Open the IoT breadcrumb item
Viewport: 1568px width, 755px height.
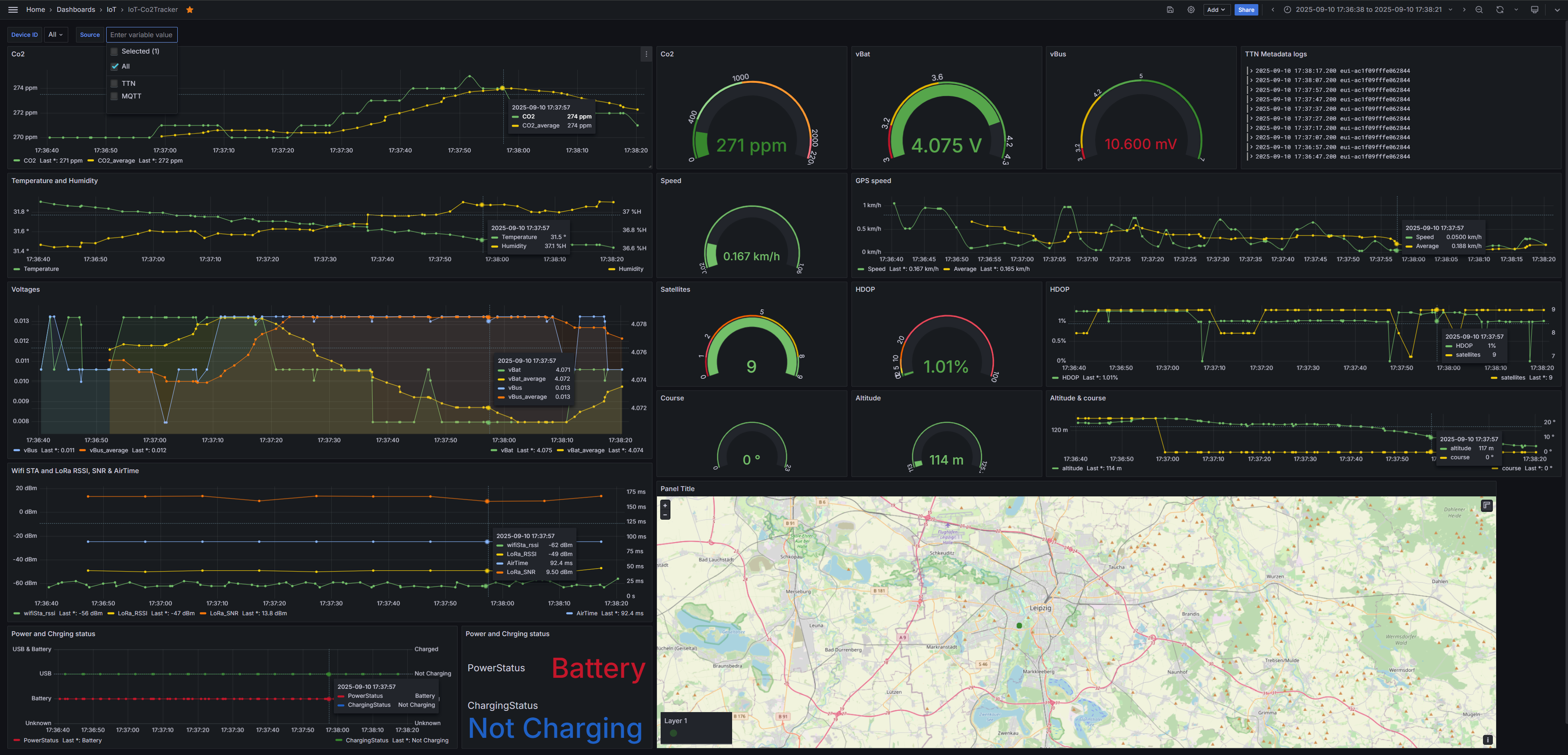click(x=111, y=9)
